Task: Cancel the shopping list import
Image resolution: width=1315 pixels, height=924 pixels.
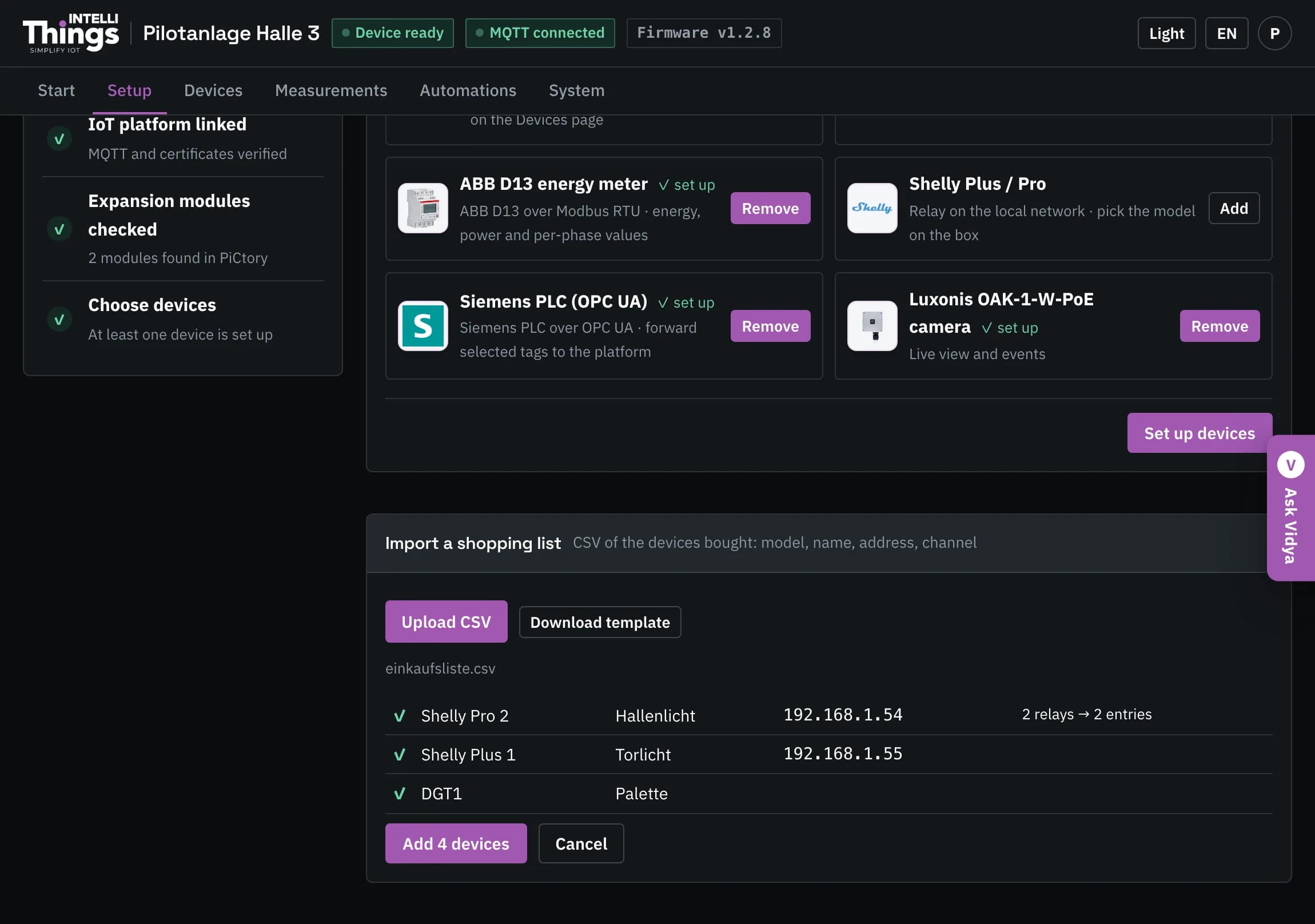Action: pyautogui.click(x=581, y=843)
